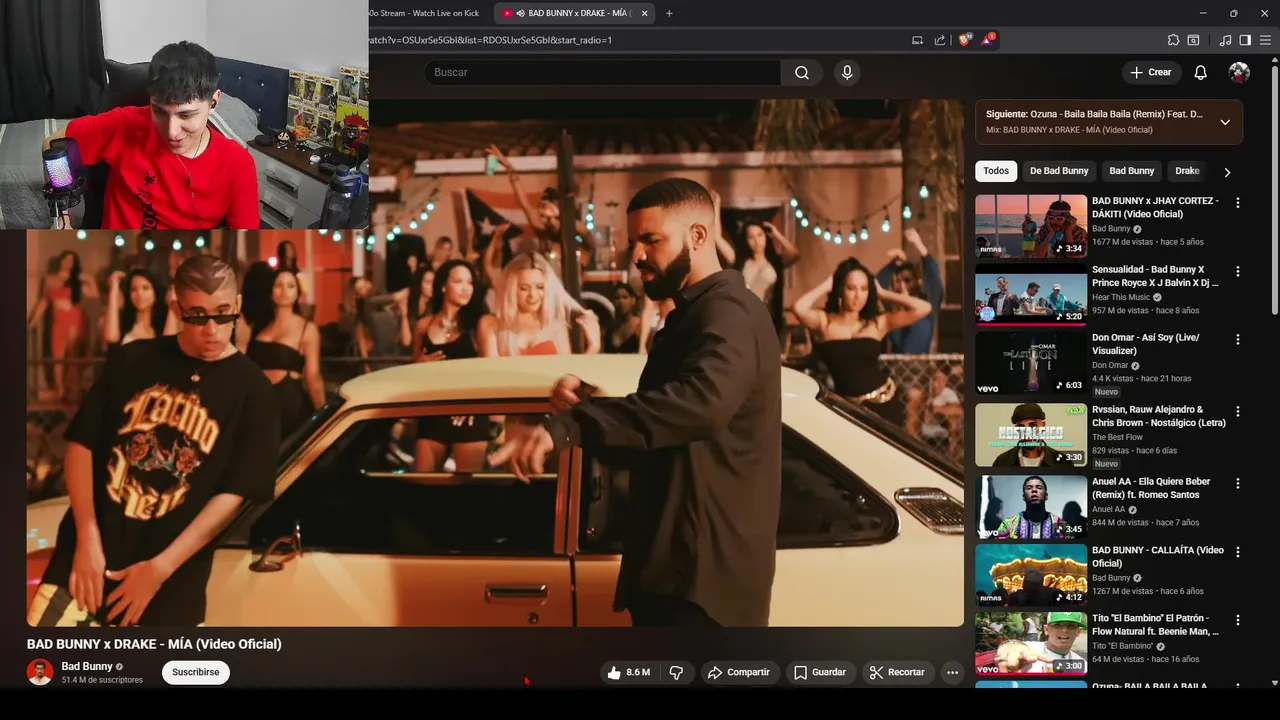Select the De Bad Bunny filter chip

pos(1059,171)
